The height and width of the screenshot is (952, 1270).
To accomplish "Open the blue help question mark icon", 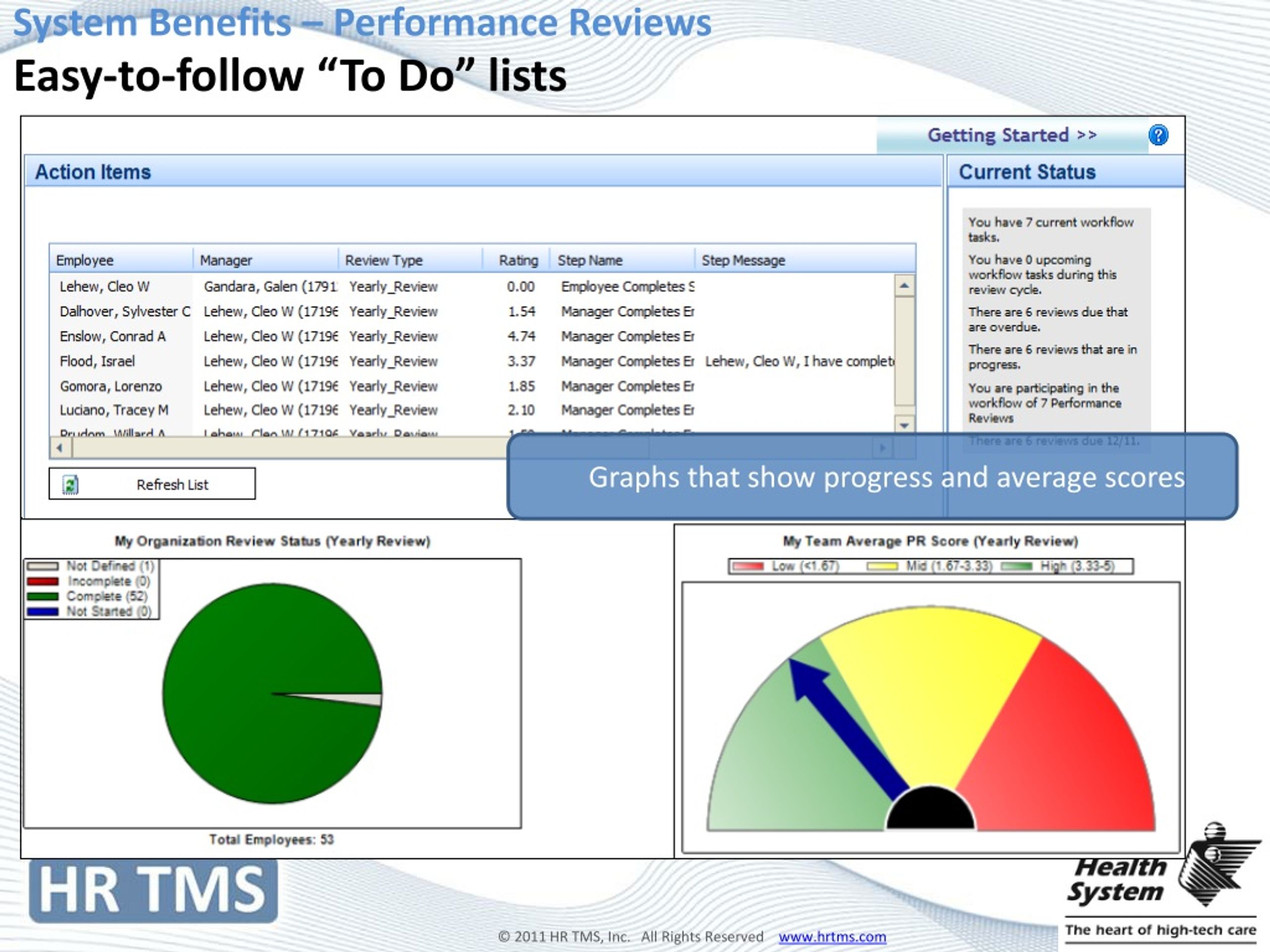I will tap(1158, 135).
